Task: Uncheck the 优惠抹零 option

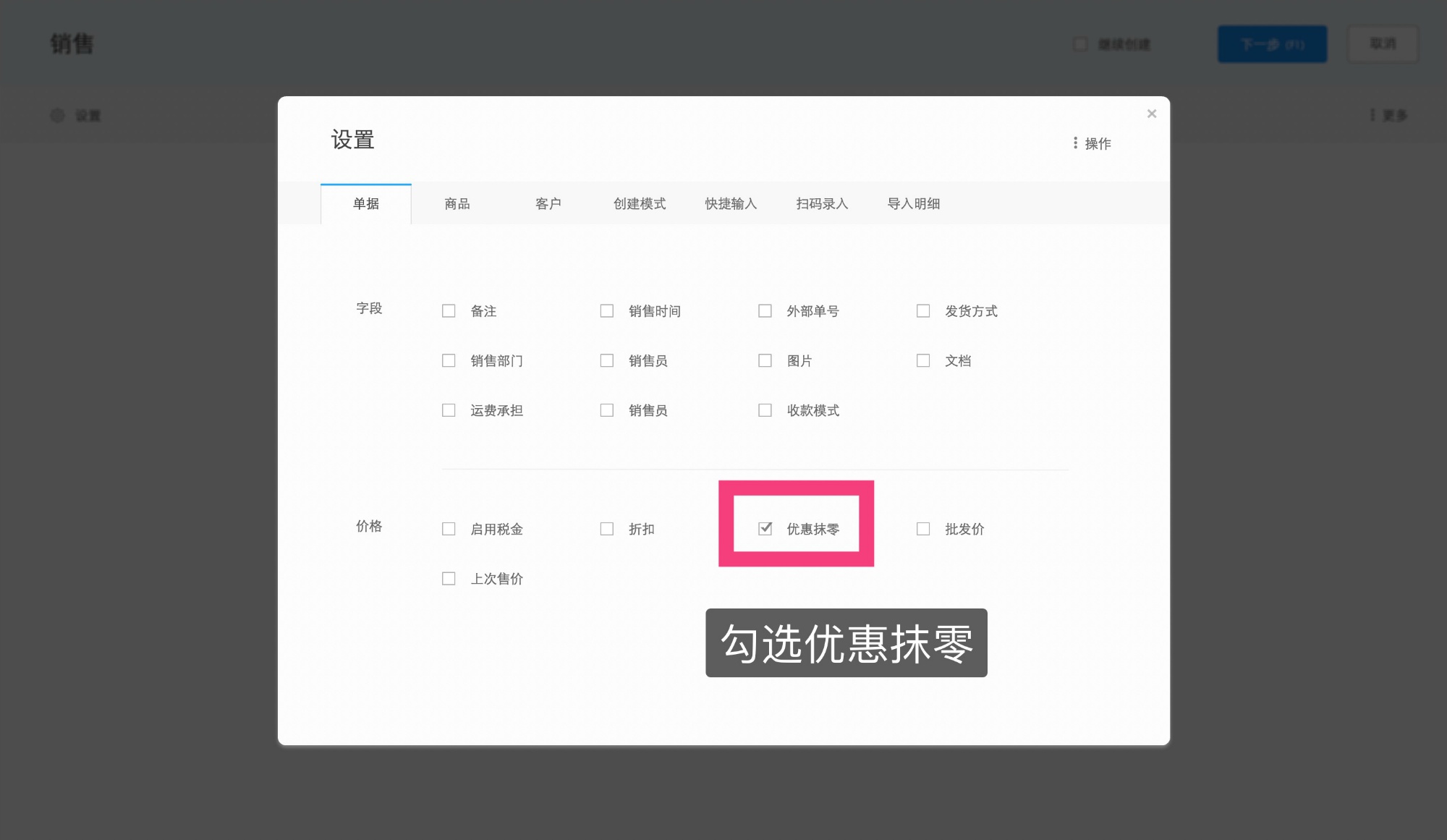Action: pos(765,528)
